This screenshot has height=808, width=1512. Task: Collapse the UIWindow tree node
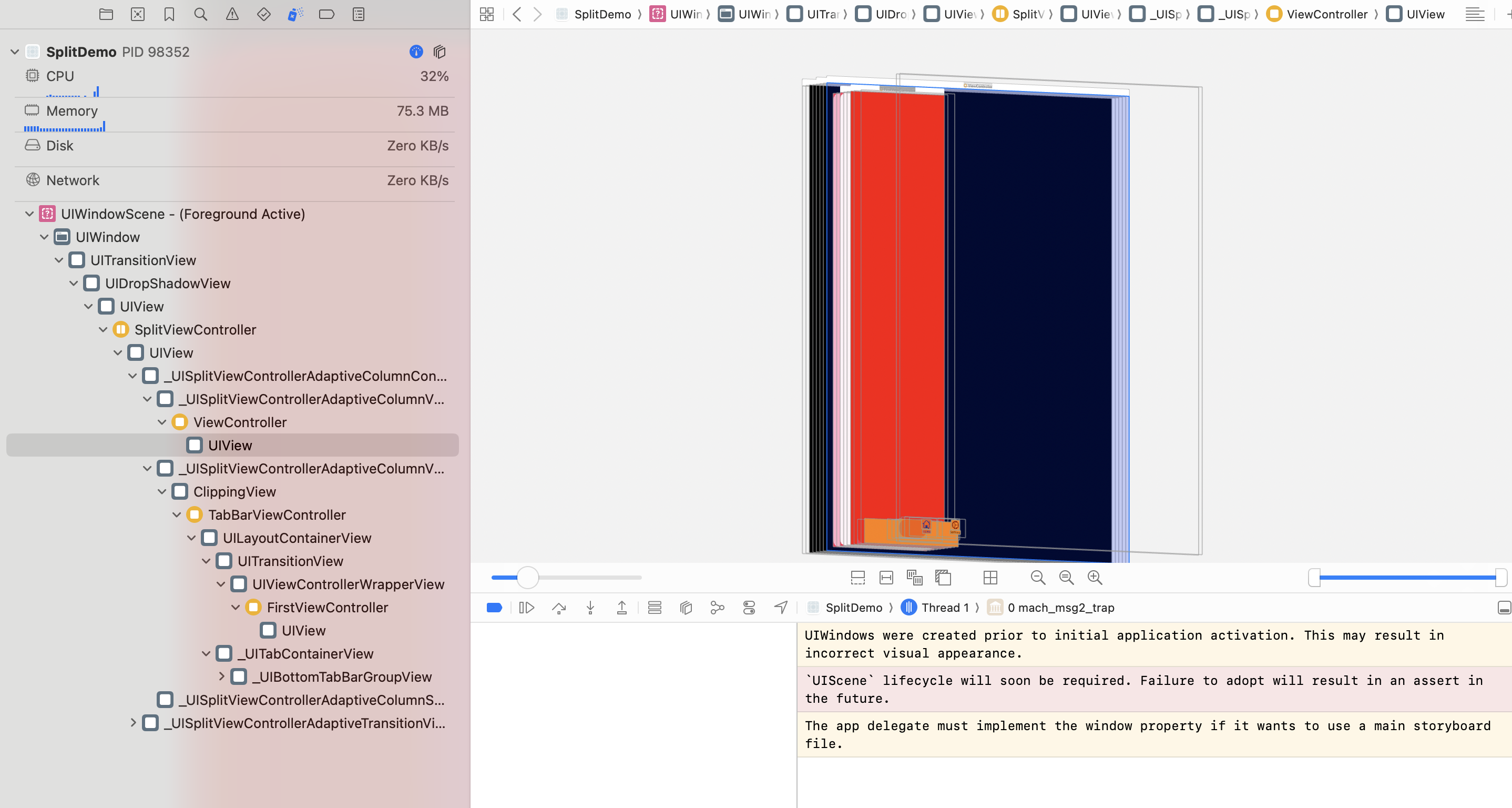(x=44, y=237)
